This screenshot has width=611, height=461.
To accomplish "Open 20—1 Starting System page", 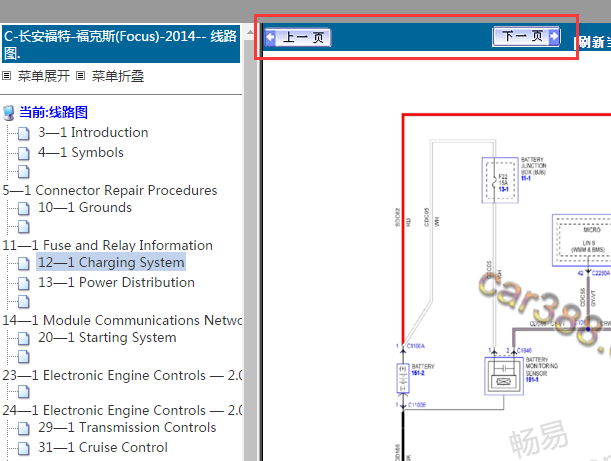I will click(x=107, y=337).
